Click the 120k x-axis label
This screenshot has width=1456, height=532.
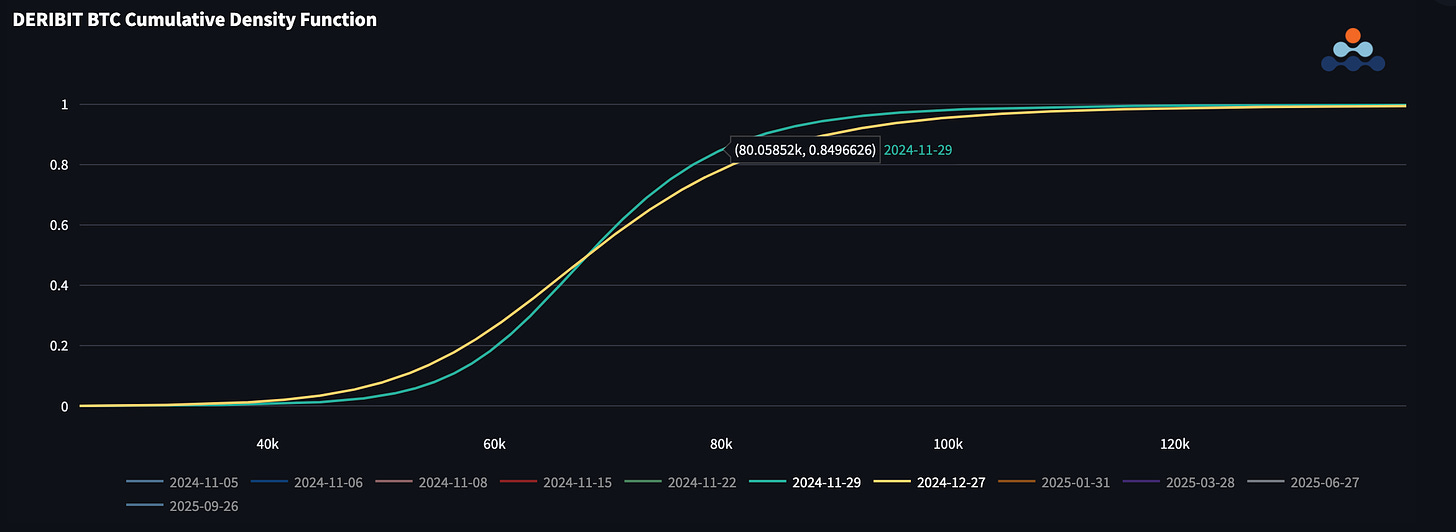(1175, 443)
